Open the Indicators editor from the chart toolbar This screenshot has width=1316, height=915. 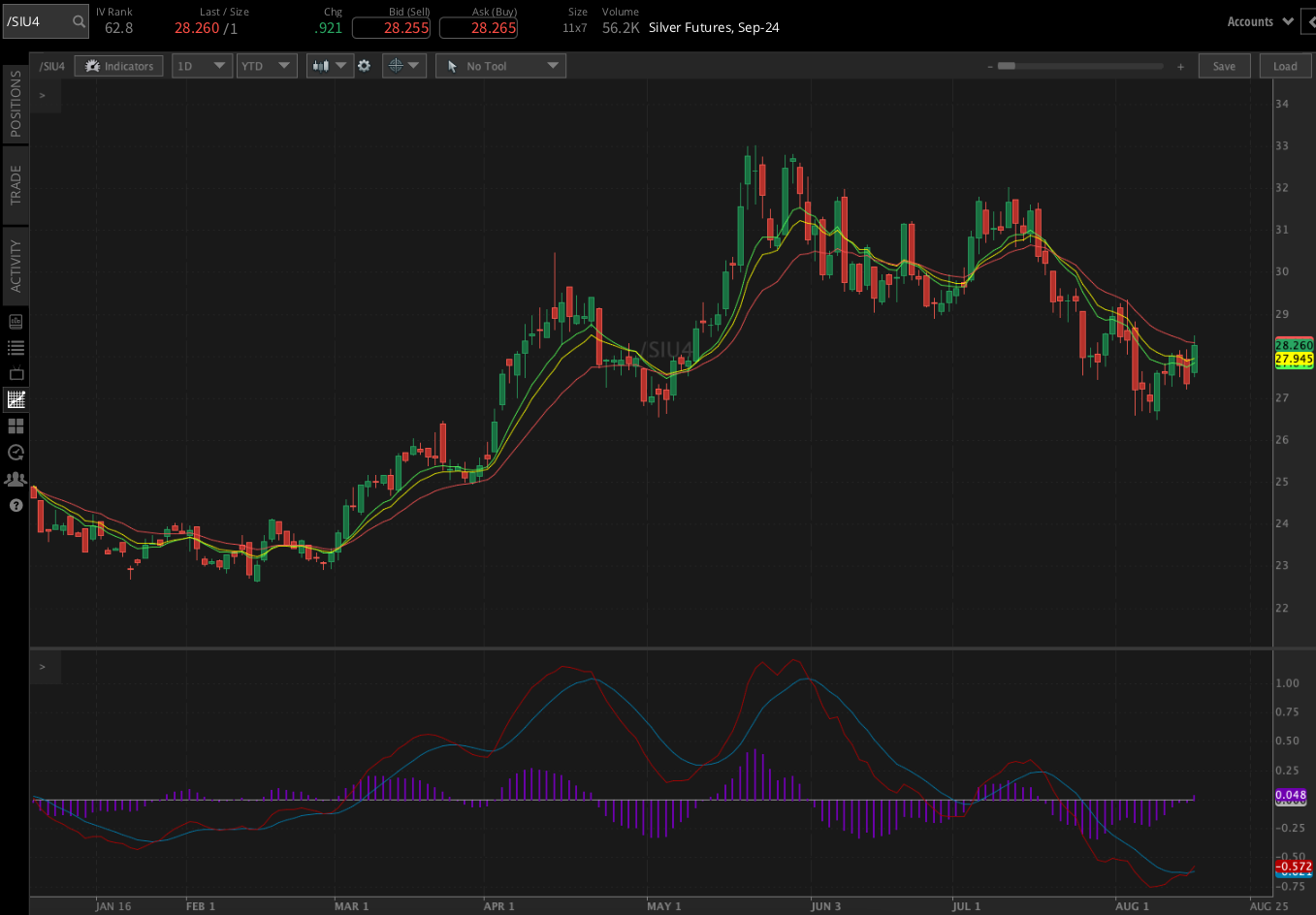tap(118, 66)
